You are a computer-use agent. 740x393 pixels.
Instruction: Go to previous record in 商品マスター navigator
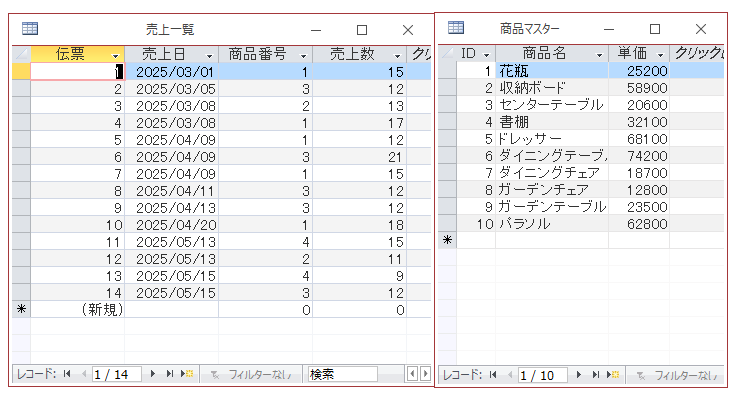click(510, 375)
